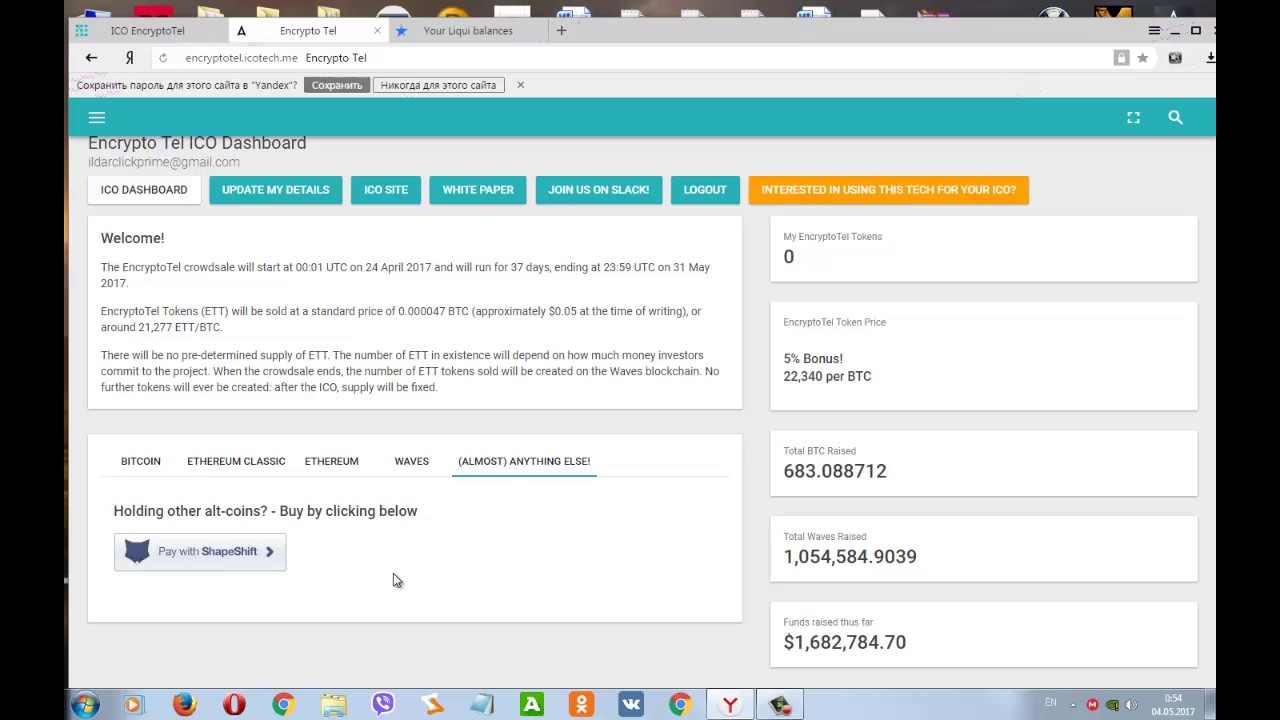Click the padlock icon in address bar
1280x720 pixels.
(1121, 58)
